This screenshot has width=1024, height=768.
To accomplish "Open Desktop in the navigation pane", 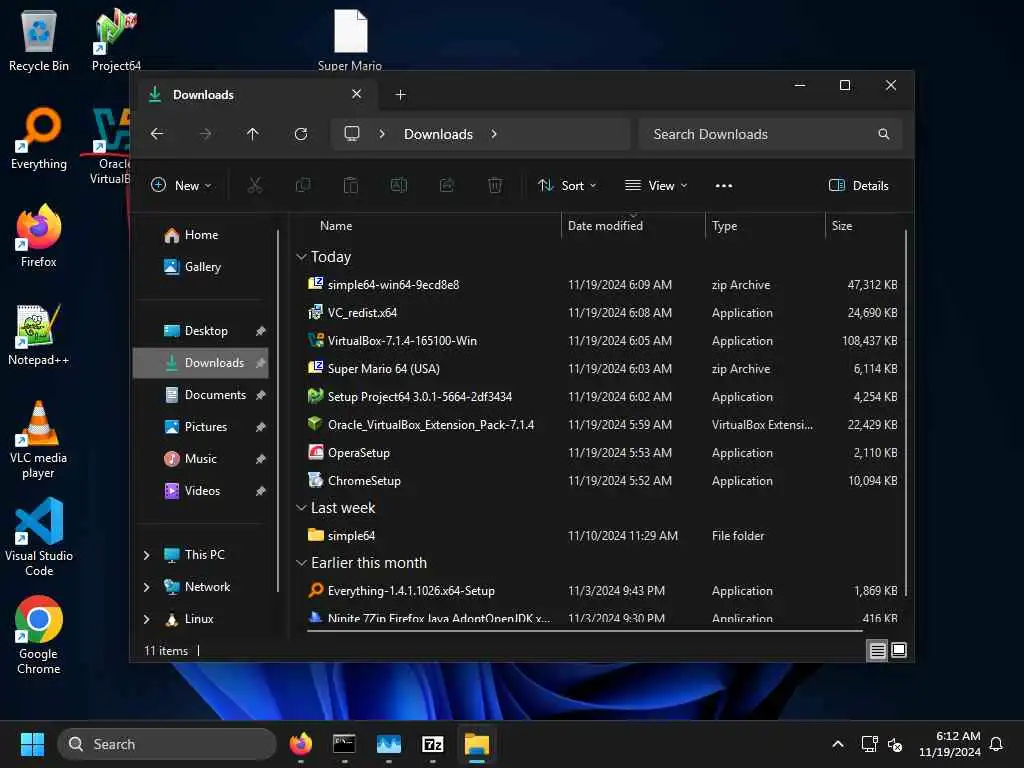I will [201, 331].
